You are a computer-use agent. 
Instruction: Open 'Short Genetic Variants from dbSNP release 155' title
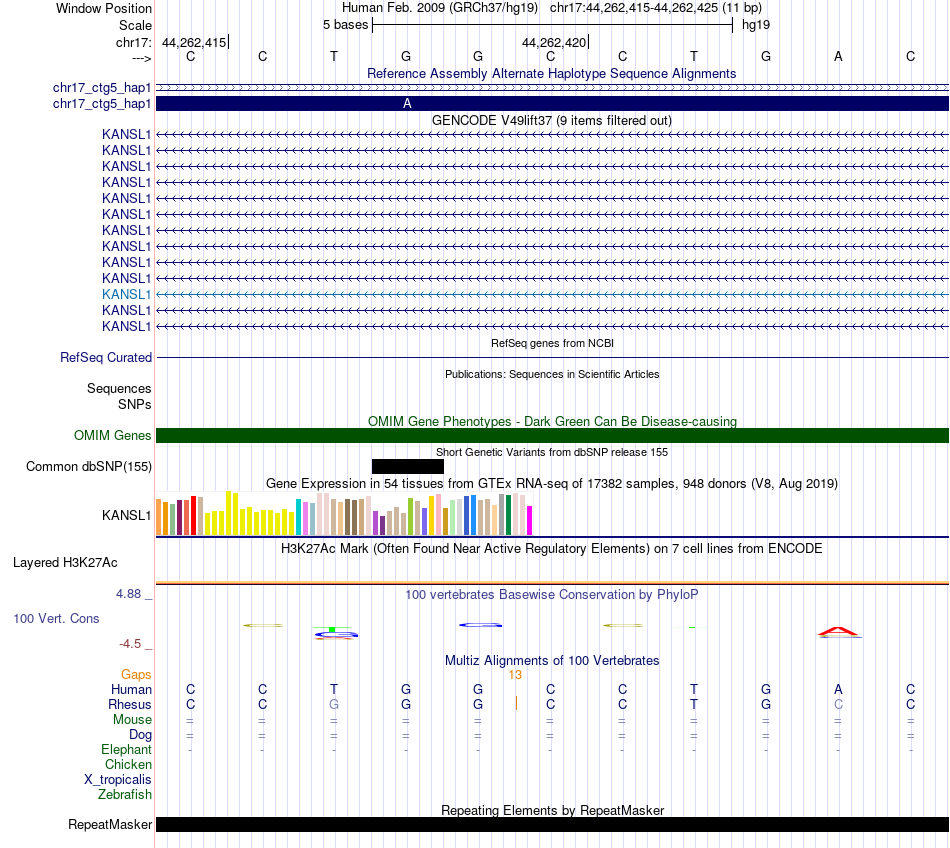(552, 452)
